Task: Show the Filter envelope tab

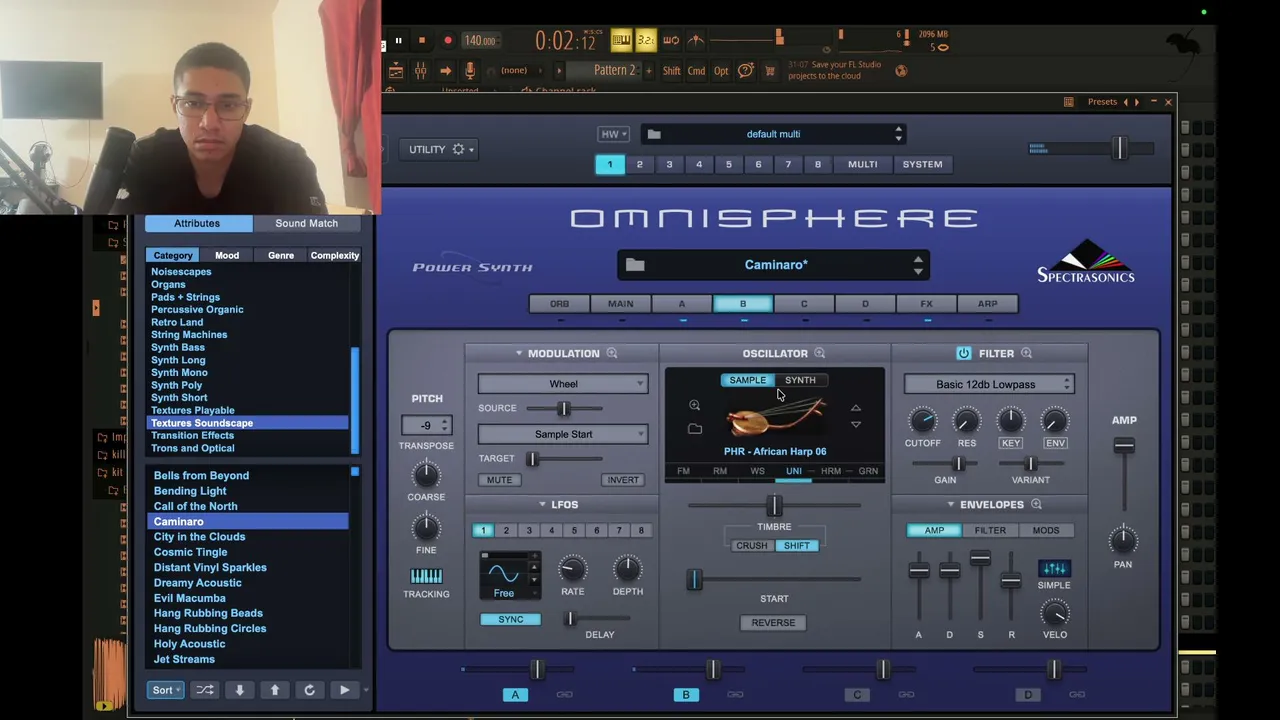Action: coord(990,531)
